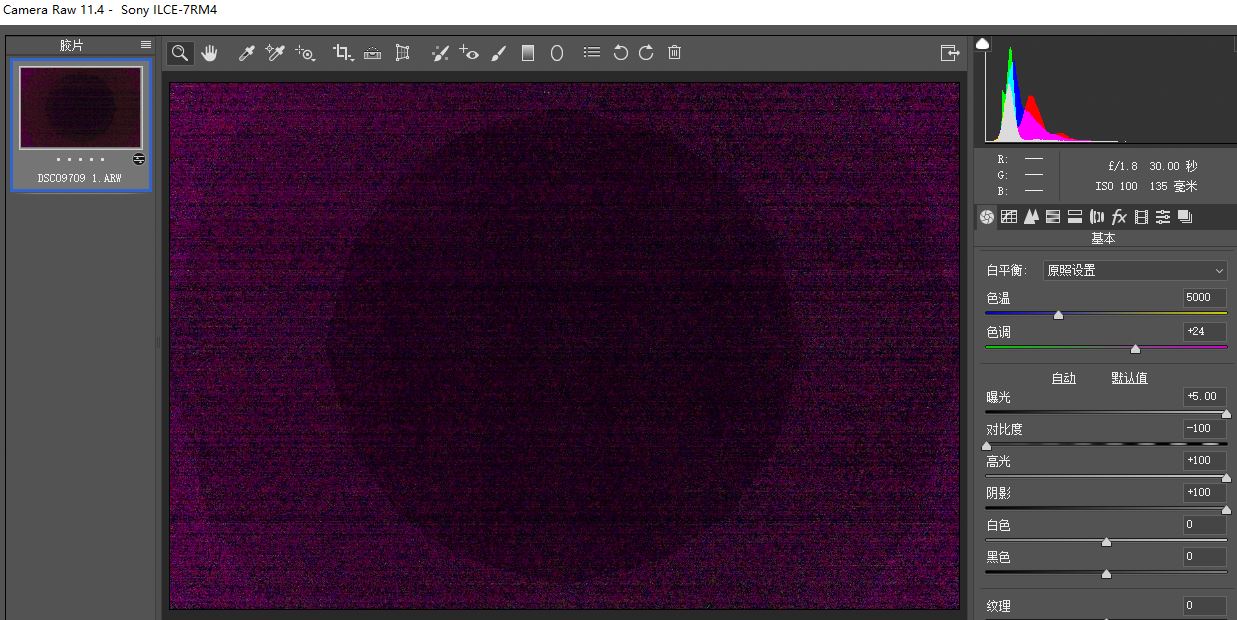
Task: Click the ISO 100 readout
Action: 1116,186
